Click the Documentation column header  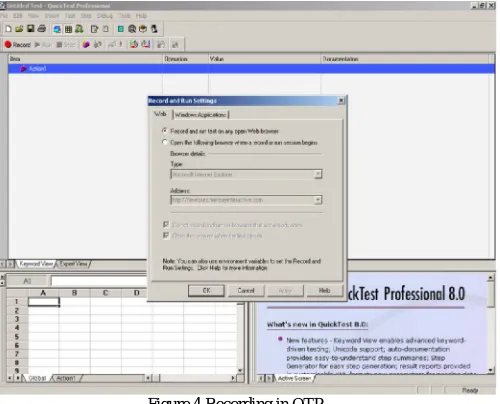click(405, 59)
